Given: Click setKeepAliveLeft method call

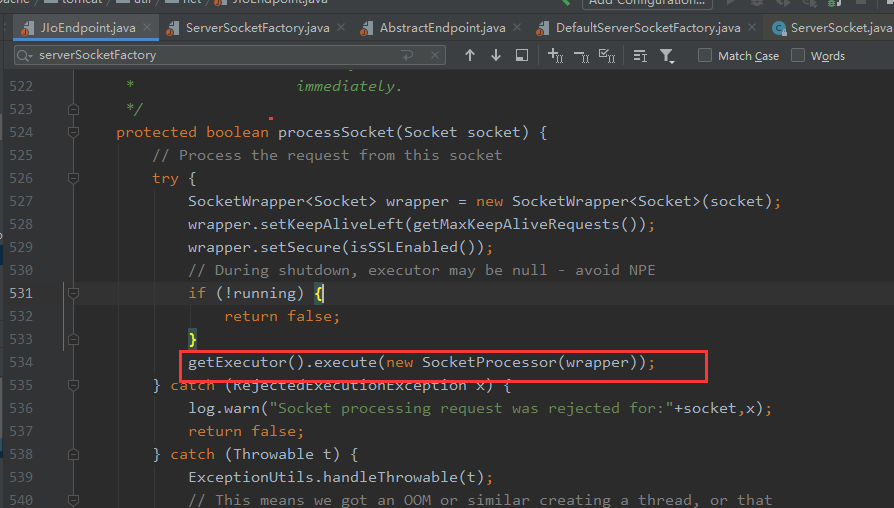Looking at the screenshot, I should tap(332, 224).
